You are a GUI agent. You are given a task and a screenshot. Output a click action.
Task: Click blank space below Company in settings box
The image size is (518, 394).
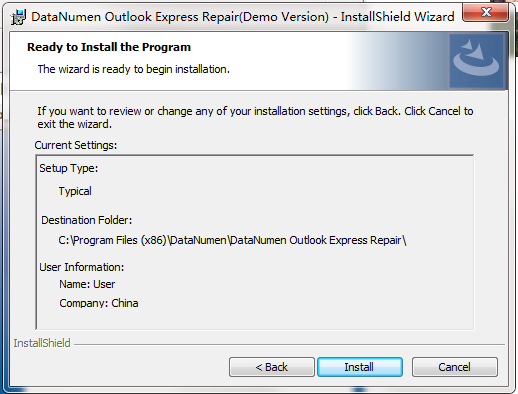[255, 319]
